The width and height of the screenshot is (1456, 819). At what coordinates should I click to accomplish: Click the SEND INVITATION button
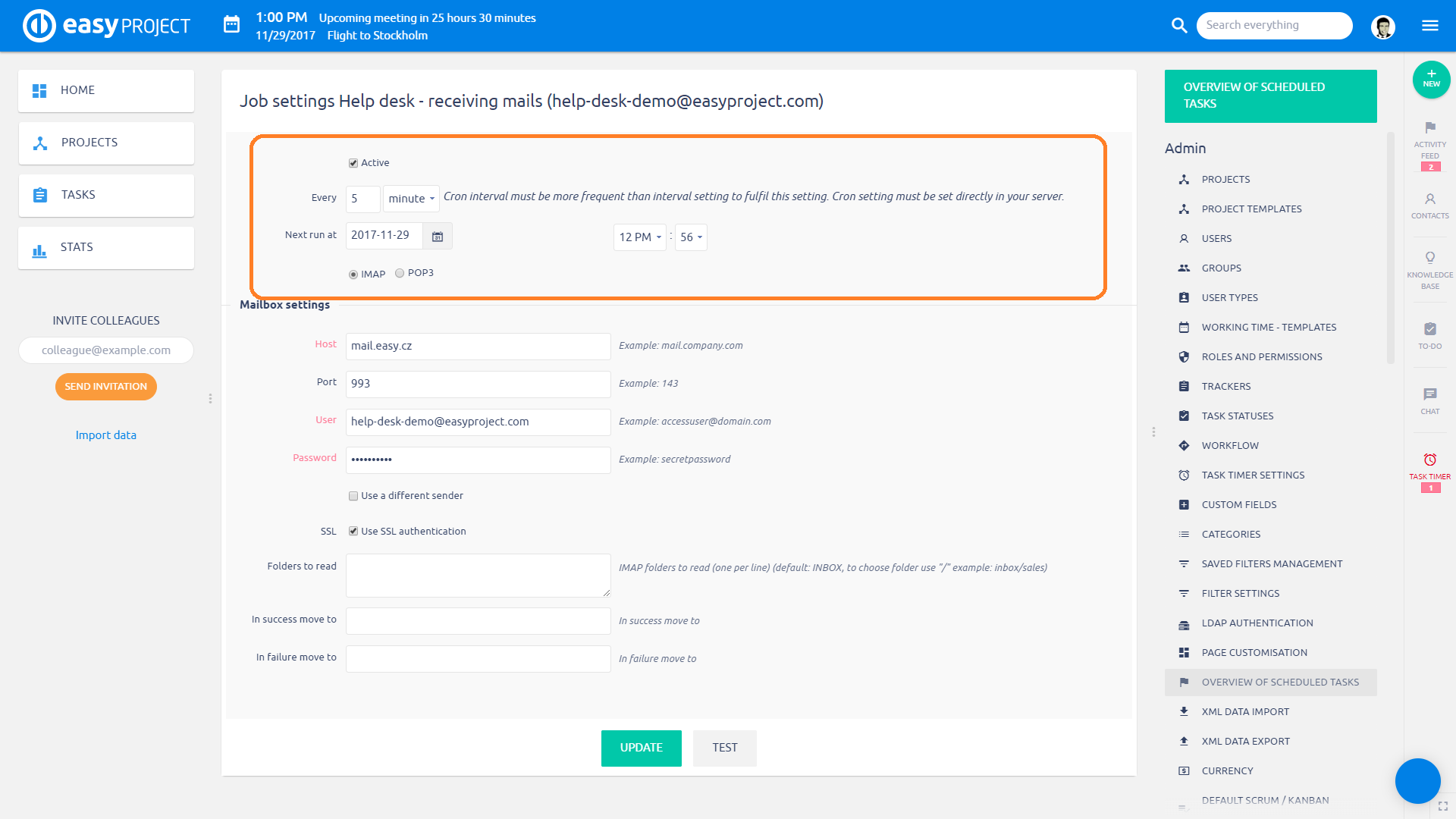point(106,387)
